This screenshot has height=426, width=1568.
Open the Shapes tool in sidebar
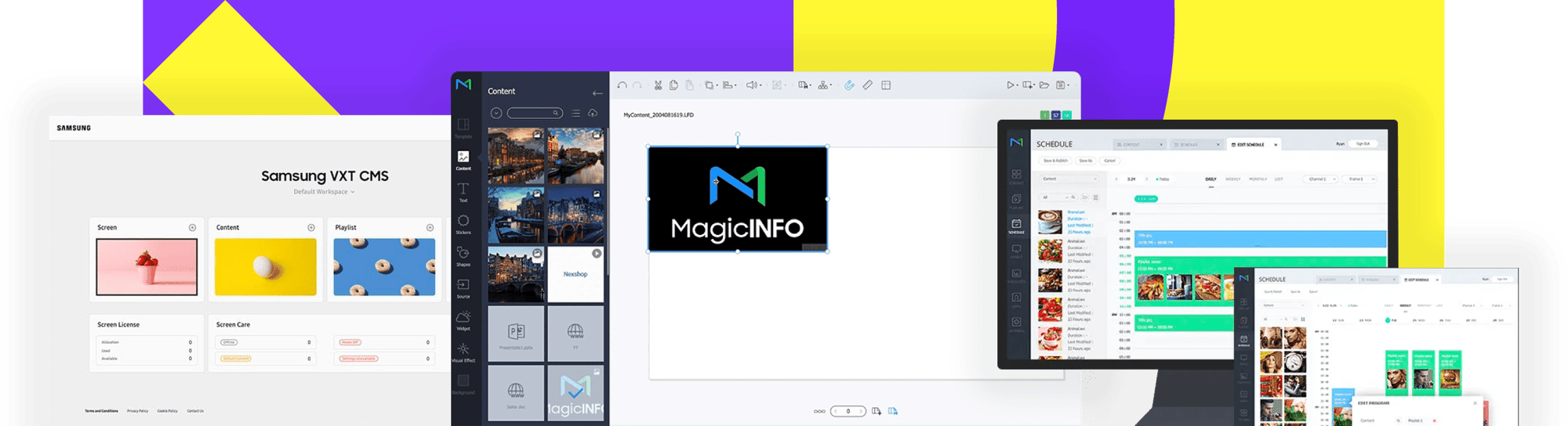463,257
